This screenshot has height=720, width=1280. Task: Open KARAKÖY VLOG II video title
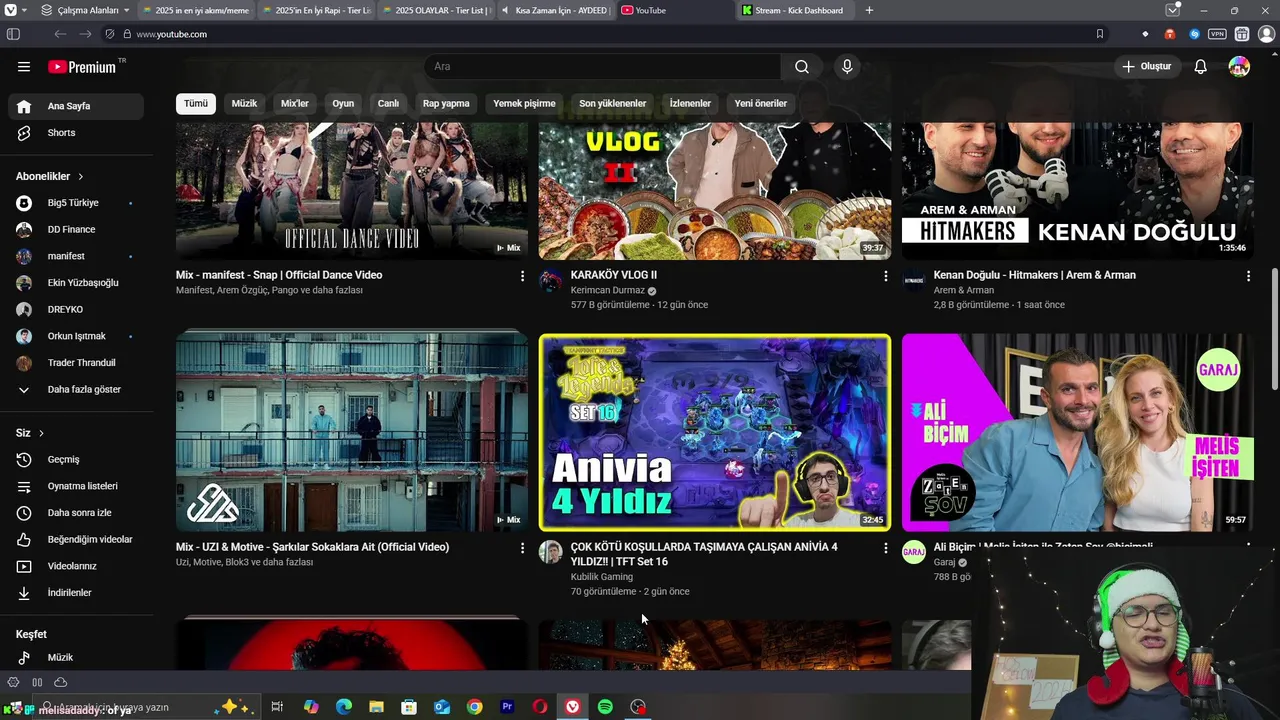coord(614,275)
